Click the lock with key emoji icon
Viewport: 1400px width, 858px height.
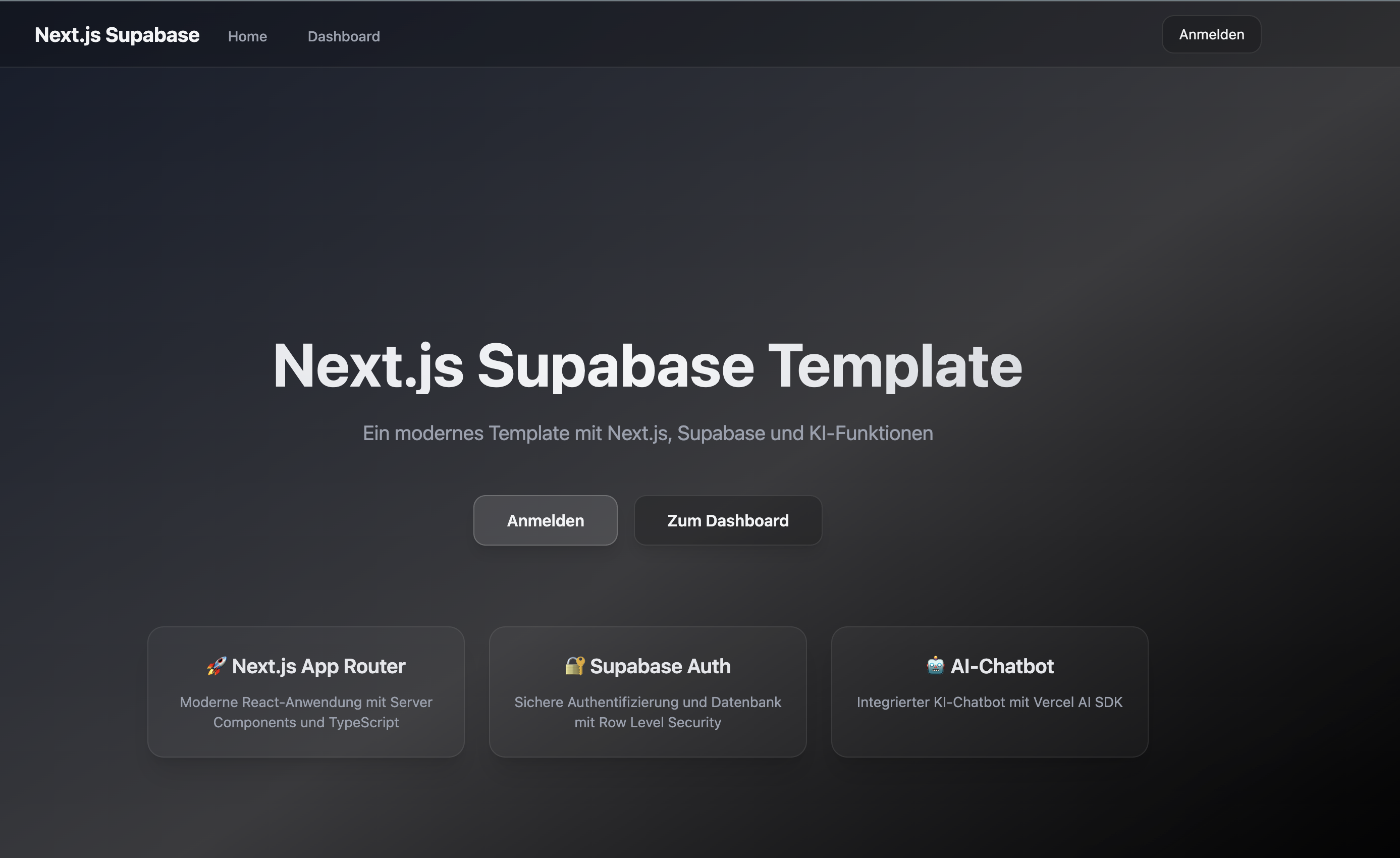[x=574, y=665]
